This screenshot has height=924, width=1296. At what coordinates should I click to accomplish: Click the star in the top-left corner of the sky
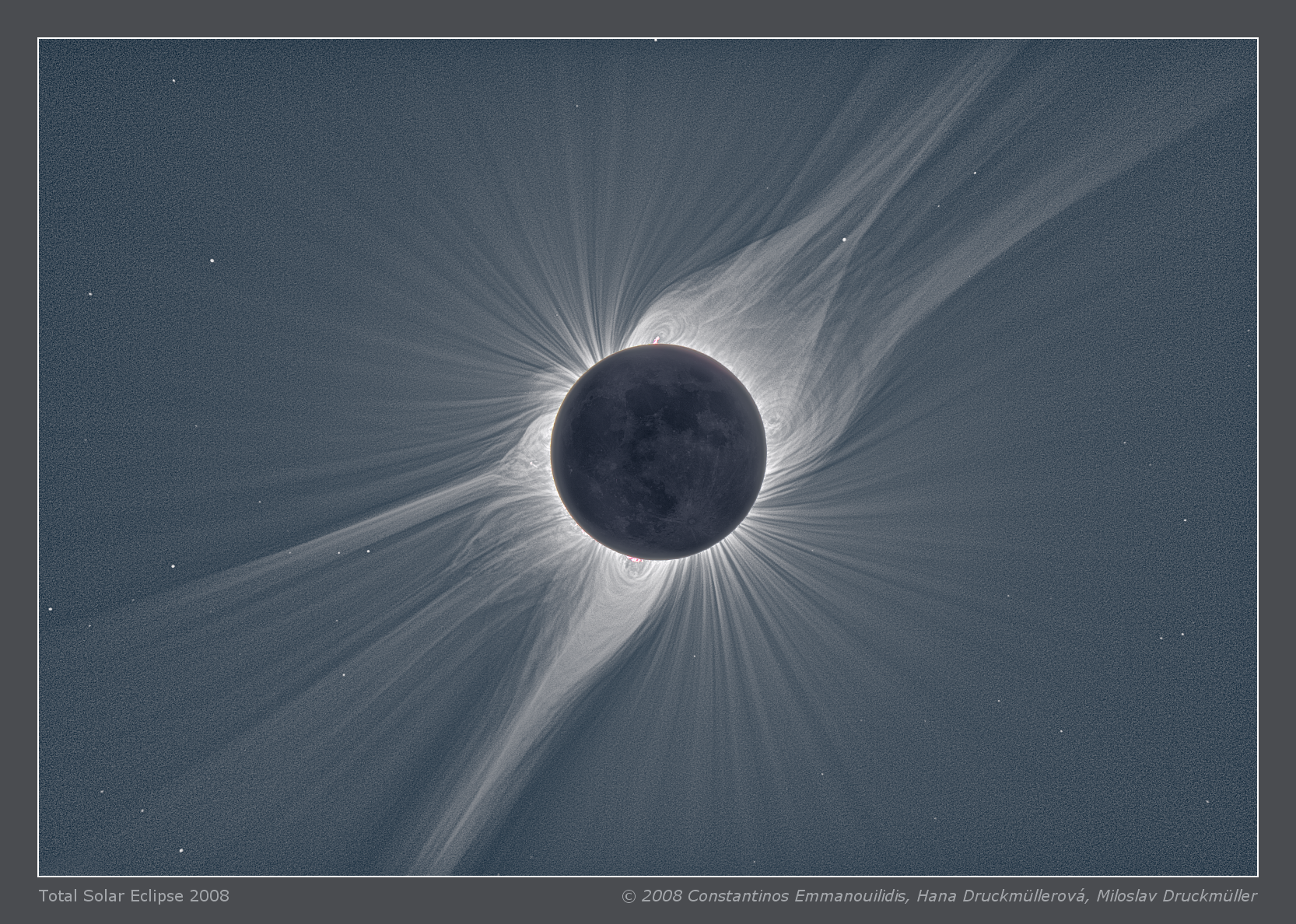[173, 80]
